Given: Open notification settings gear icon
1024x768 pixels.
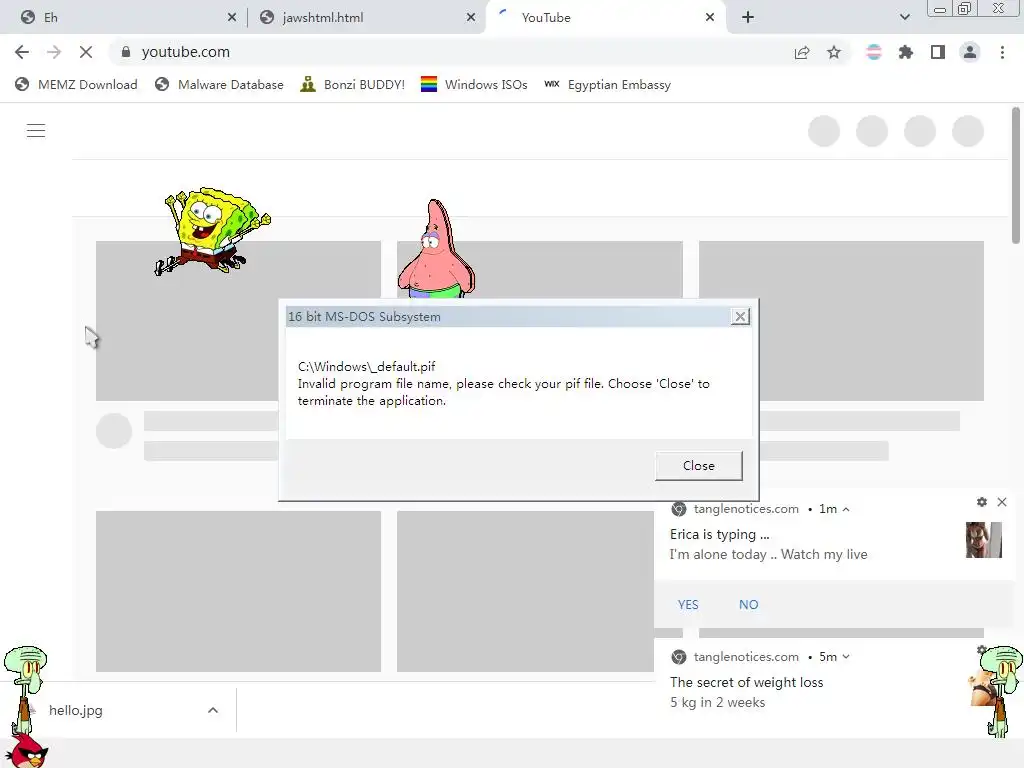Looking at the screenshot, I should pyautogui.click(x=982, y=502).
